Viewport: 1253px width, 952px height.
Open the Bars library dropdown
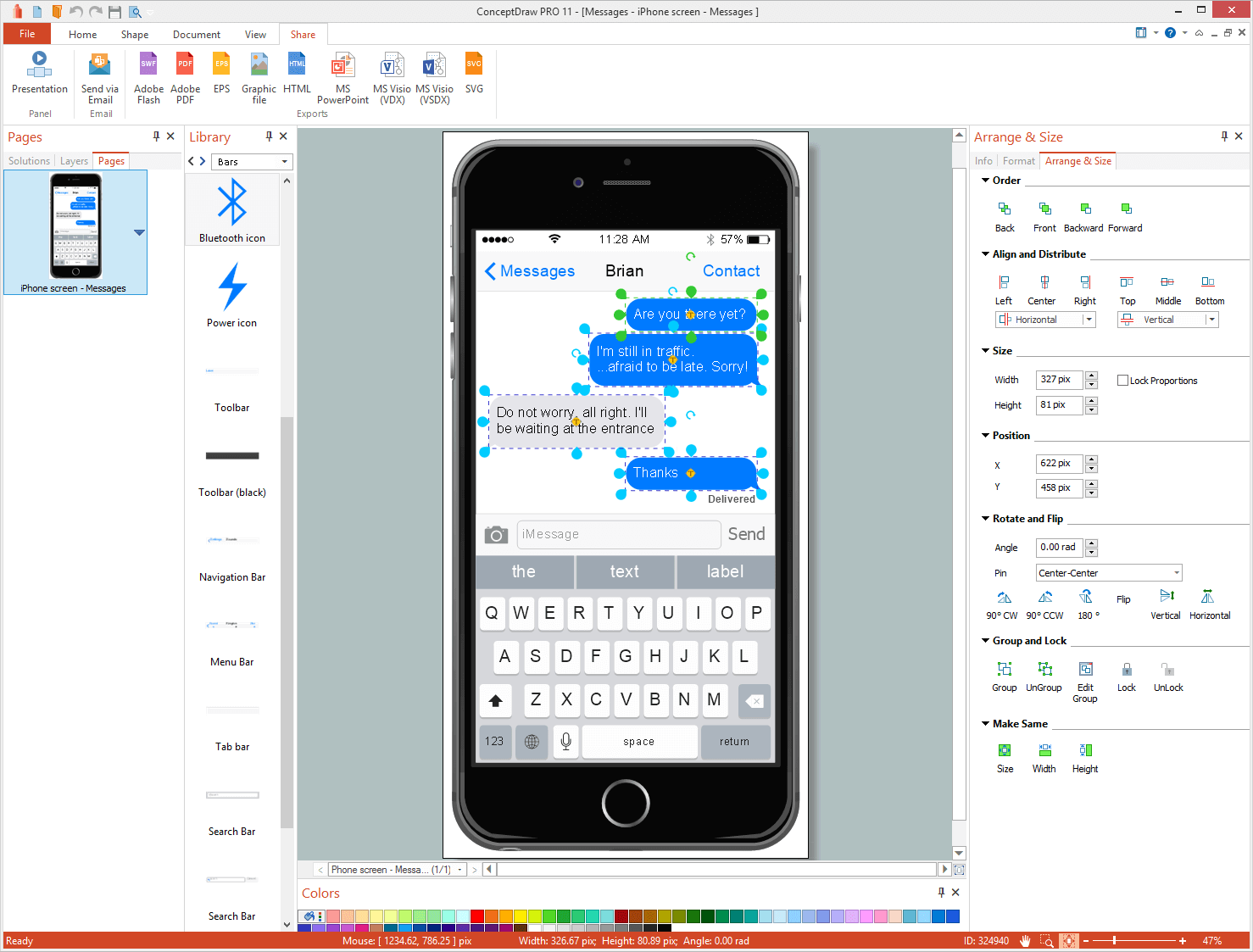click(284, 162)
